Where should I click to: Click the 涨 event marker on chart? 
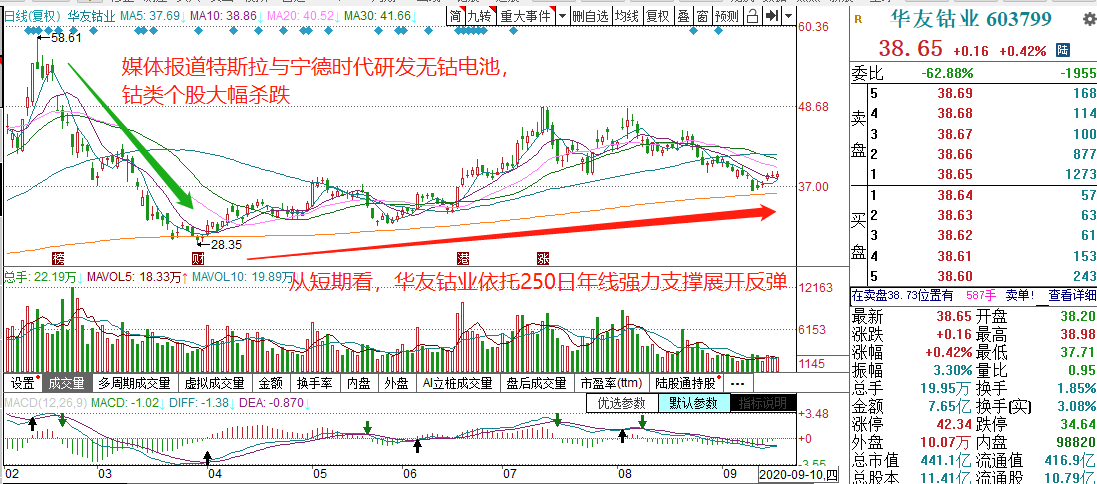click(543, 258)
